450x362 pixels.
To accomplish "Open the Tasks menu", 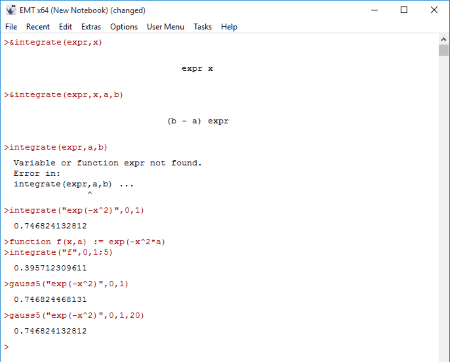I will coord(202,27).
